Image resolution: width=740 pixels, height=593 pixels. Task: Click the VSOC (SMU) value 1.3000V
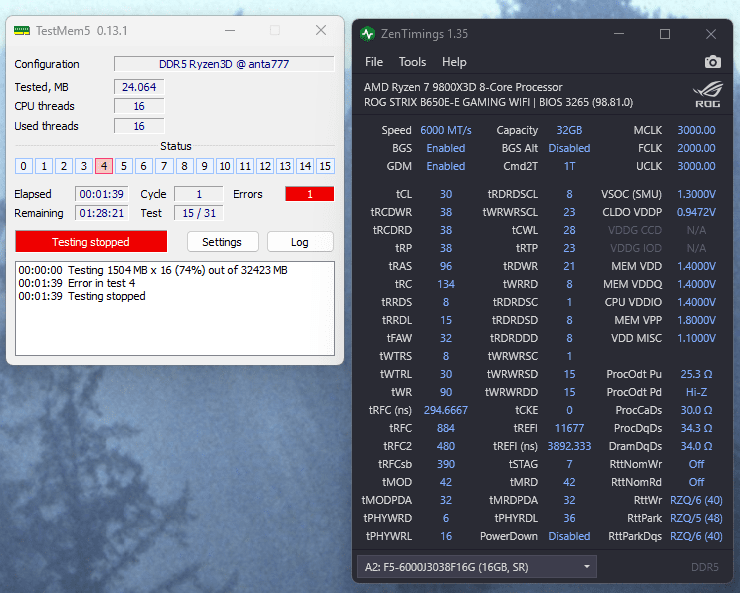click(x=696, y=194)
